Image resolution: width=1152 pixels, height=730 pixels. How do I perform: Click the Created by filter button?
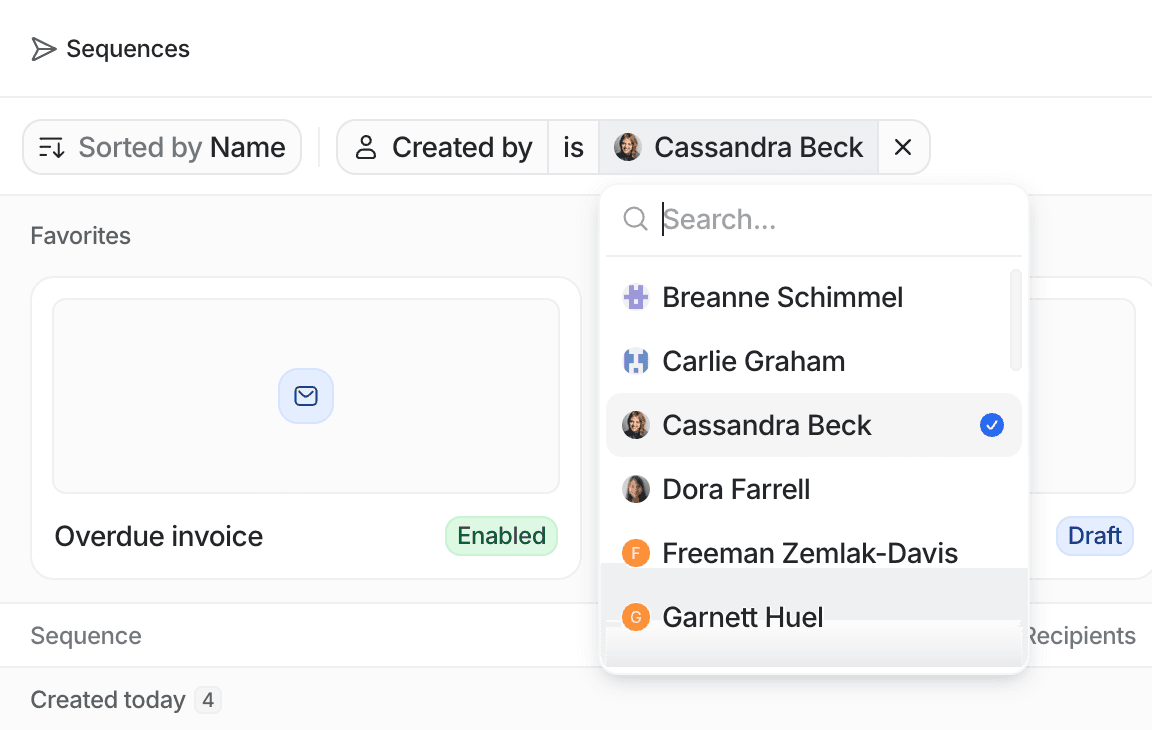pos(442,148)
